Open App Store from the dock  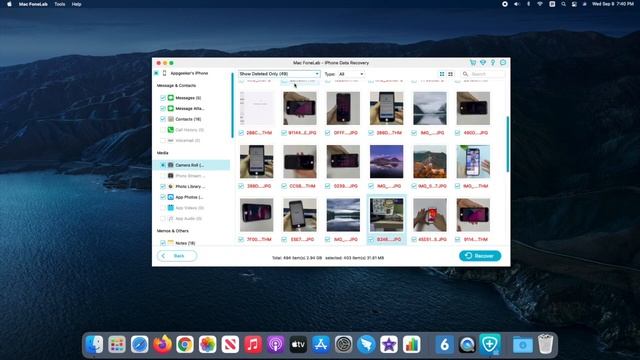click(x=321, y=344)
